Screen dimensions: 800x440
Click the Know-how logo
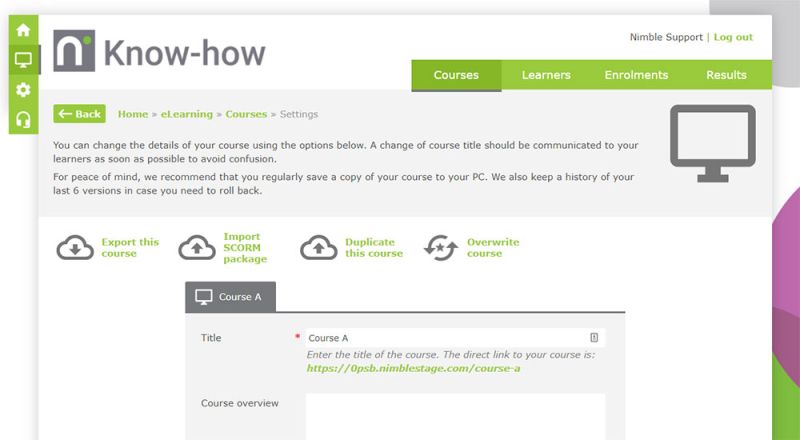(159, 51)
